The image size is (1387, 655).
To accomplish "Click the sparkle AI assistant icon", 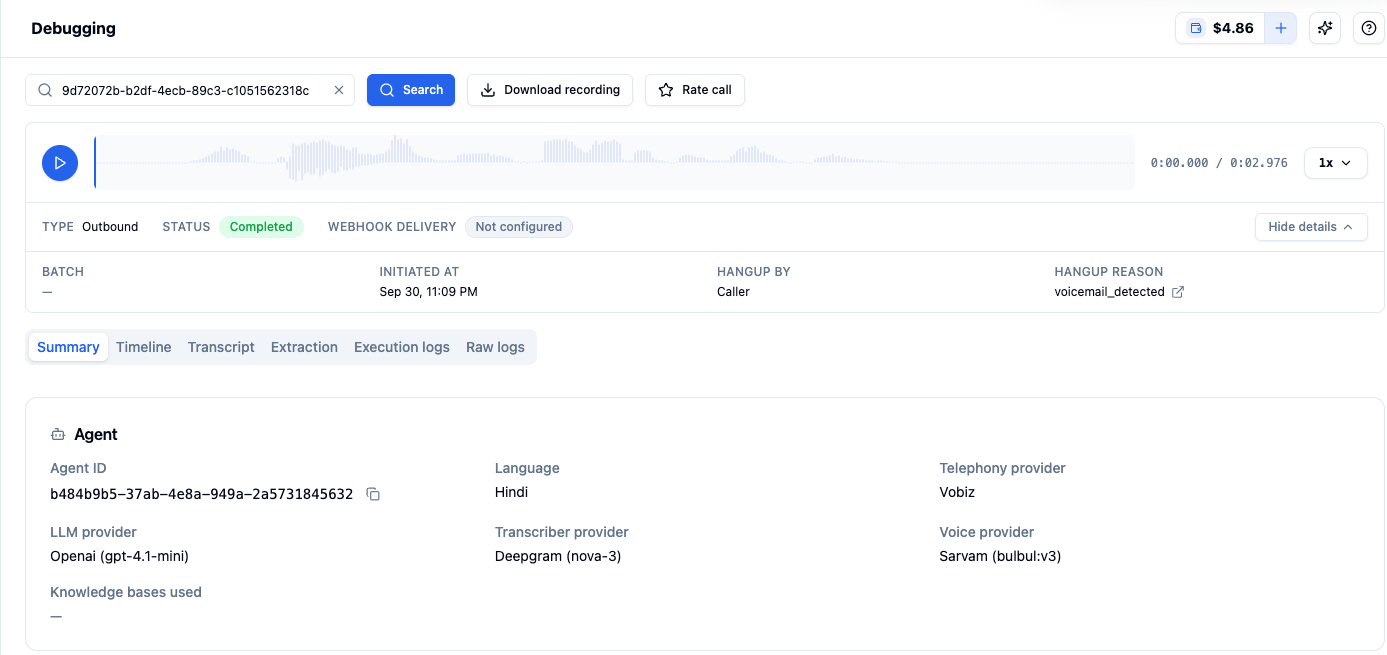I will (x=1325, y=28).
